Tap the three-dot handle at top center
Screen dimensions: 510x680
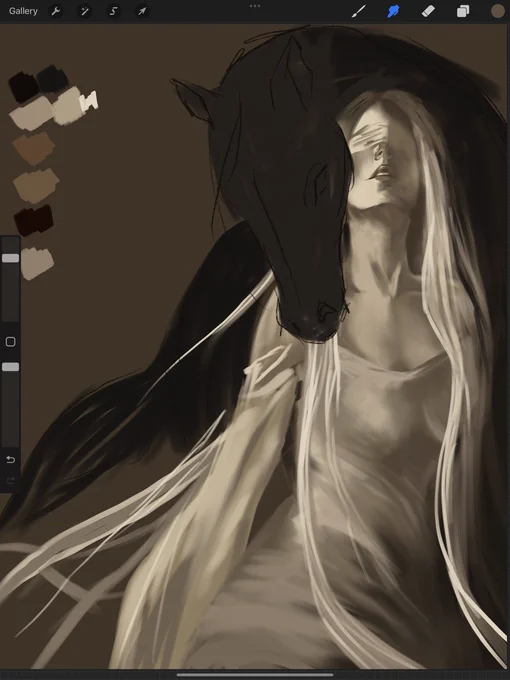[255, 6]
